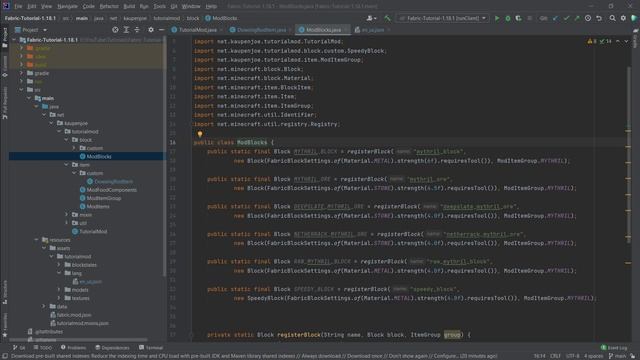The width and height of the screenshot is (640, 360).
Task: Click the editor vertical scrollbar
Action: (x=628, y=155)
